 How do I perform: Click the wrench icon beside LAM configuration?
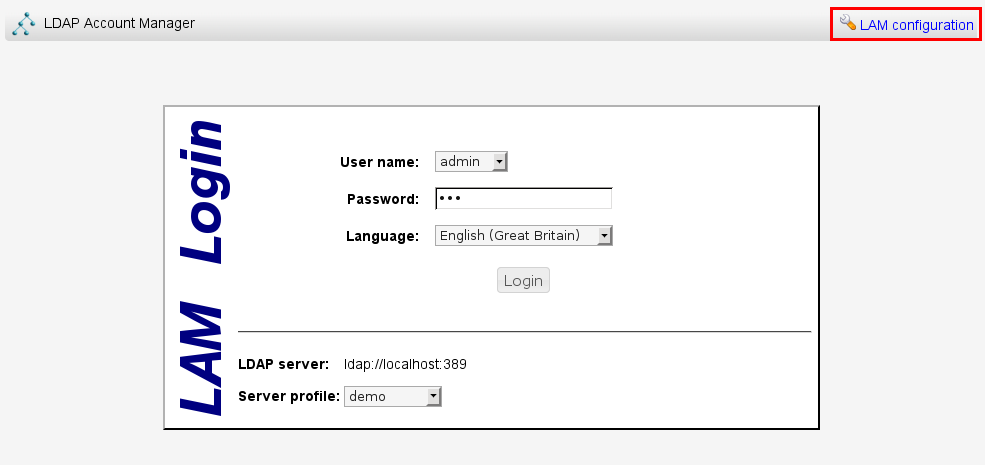coord(847,23)
